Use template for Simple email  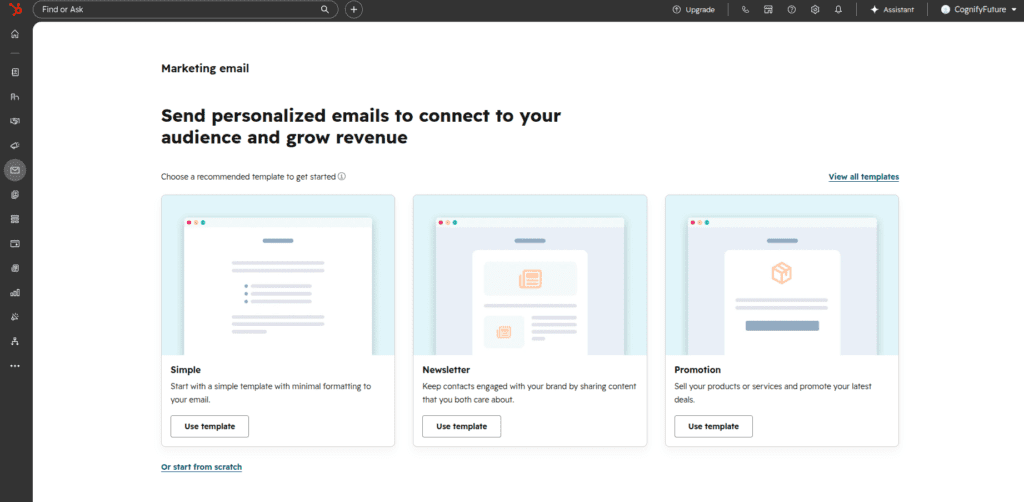coord(210,426)
